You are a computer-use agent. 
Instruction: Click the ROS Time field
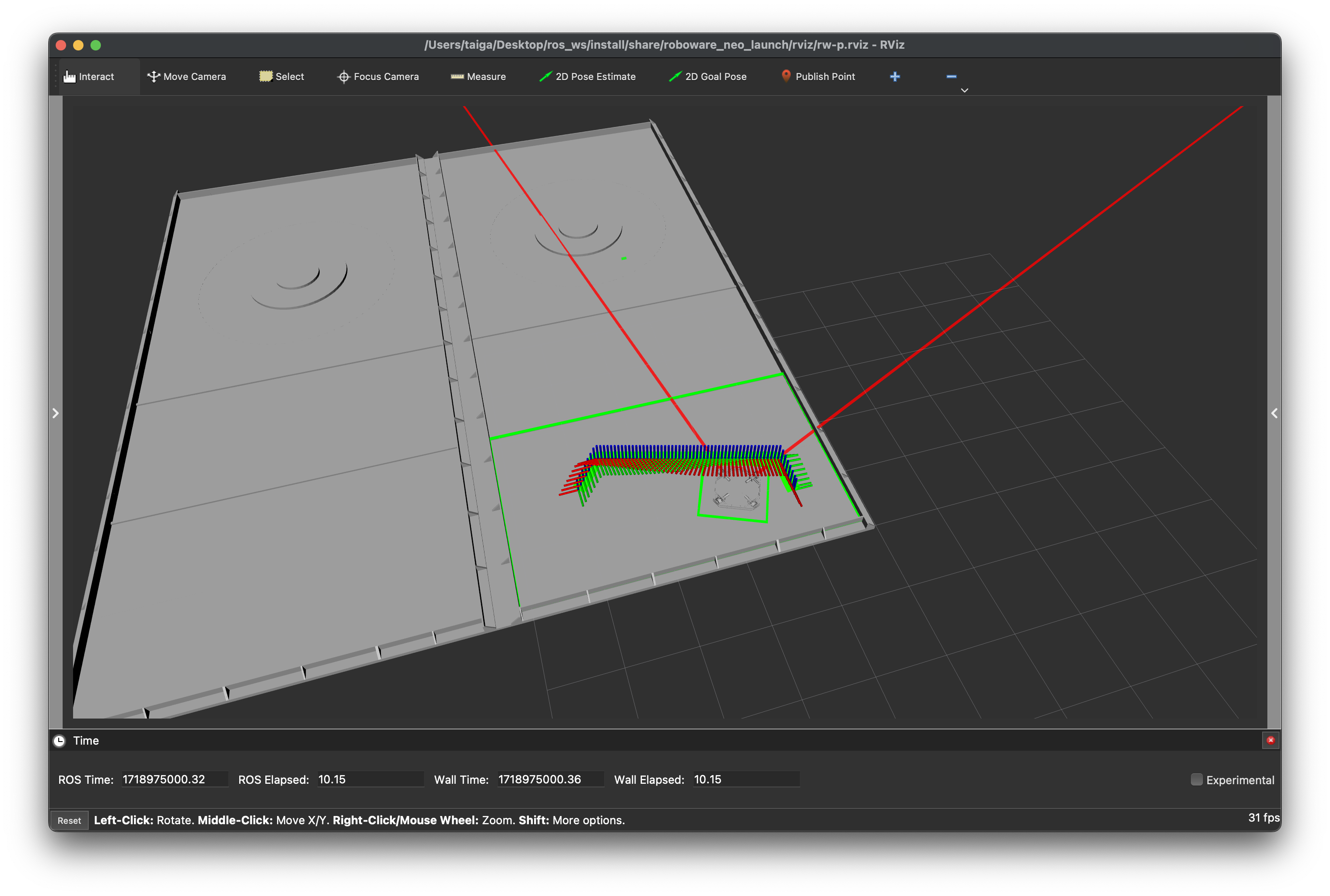(x=174, y=779)
